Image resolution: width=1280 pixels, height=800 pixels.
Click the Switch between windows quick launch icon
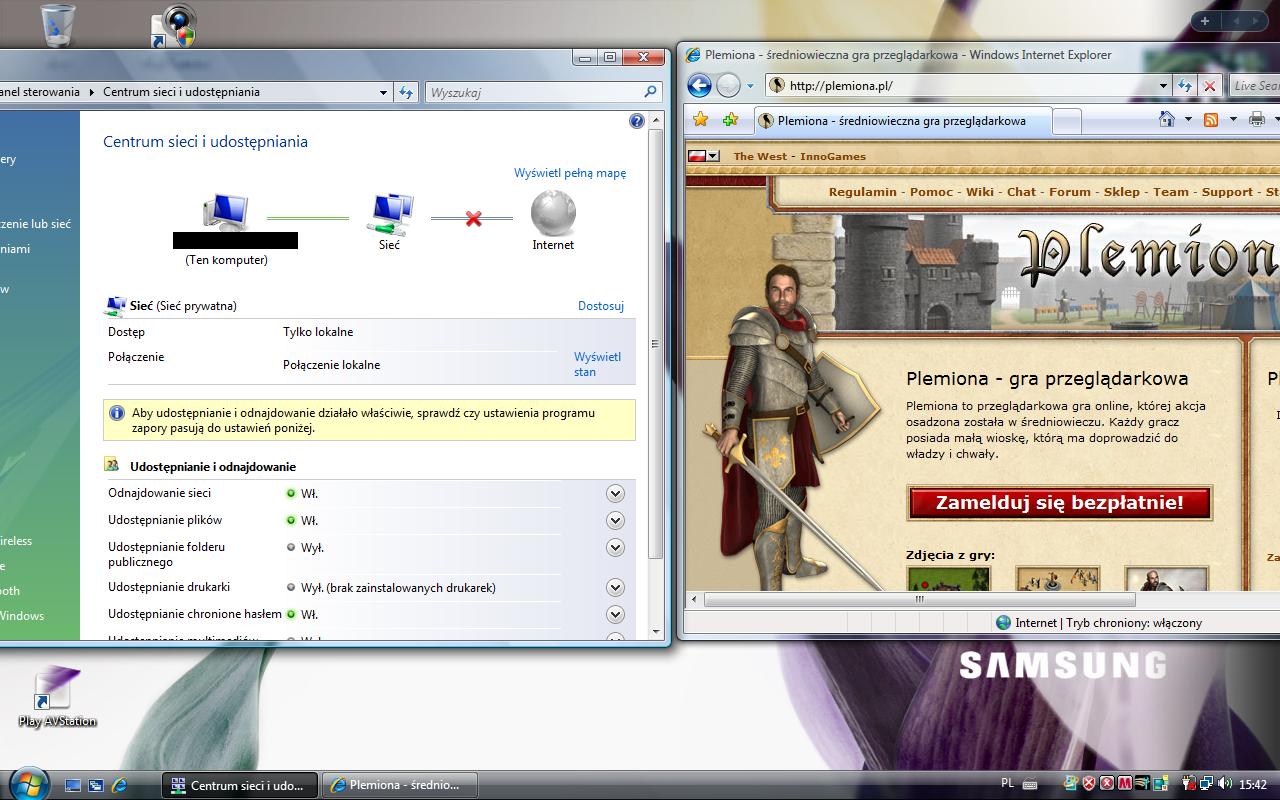96,785
